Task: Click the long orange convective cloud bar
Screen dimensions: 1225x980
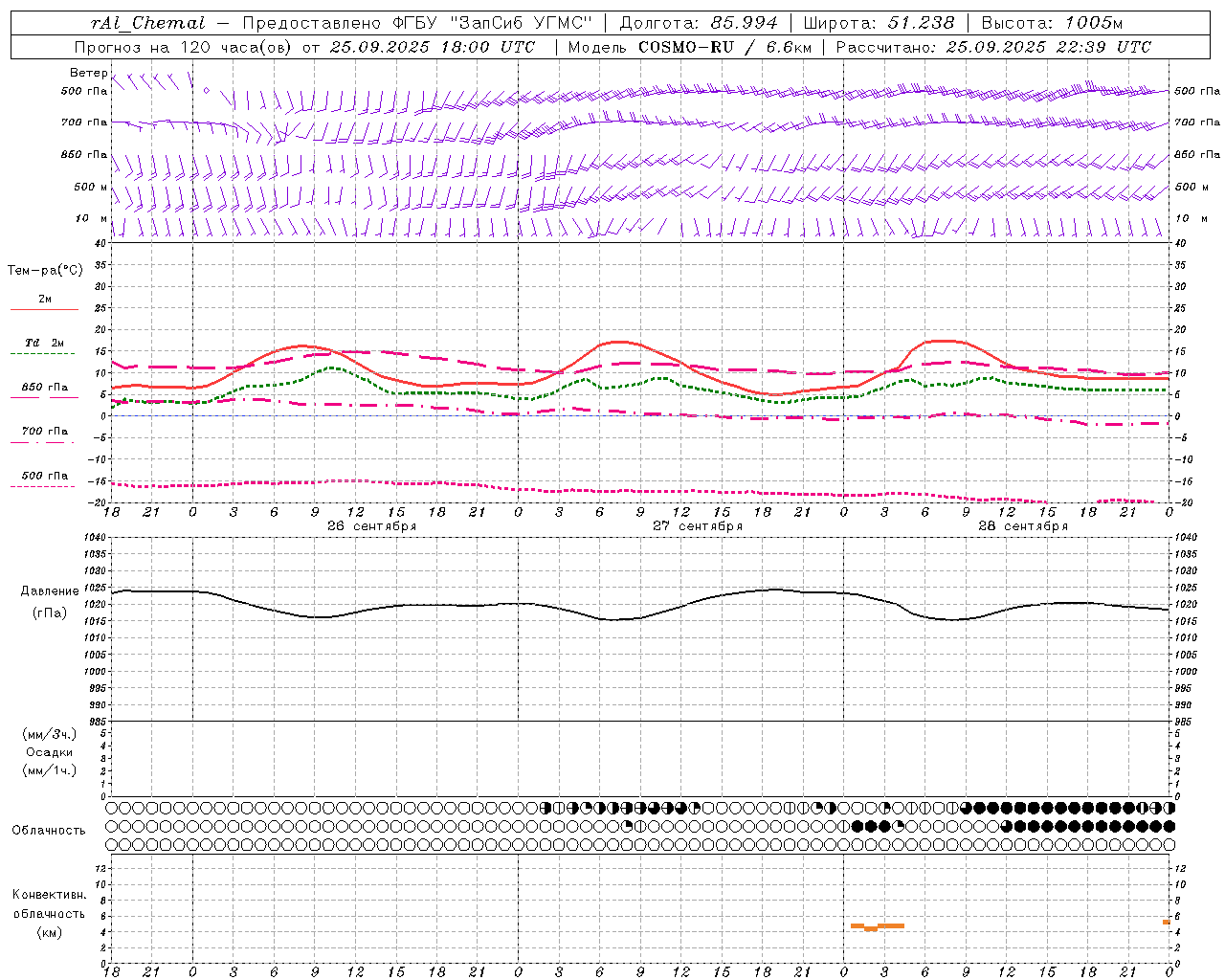Action: (877, 925)
